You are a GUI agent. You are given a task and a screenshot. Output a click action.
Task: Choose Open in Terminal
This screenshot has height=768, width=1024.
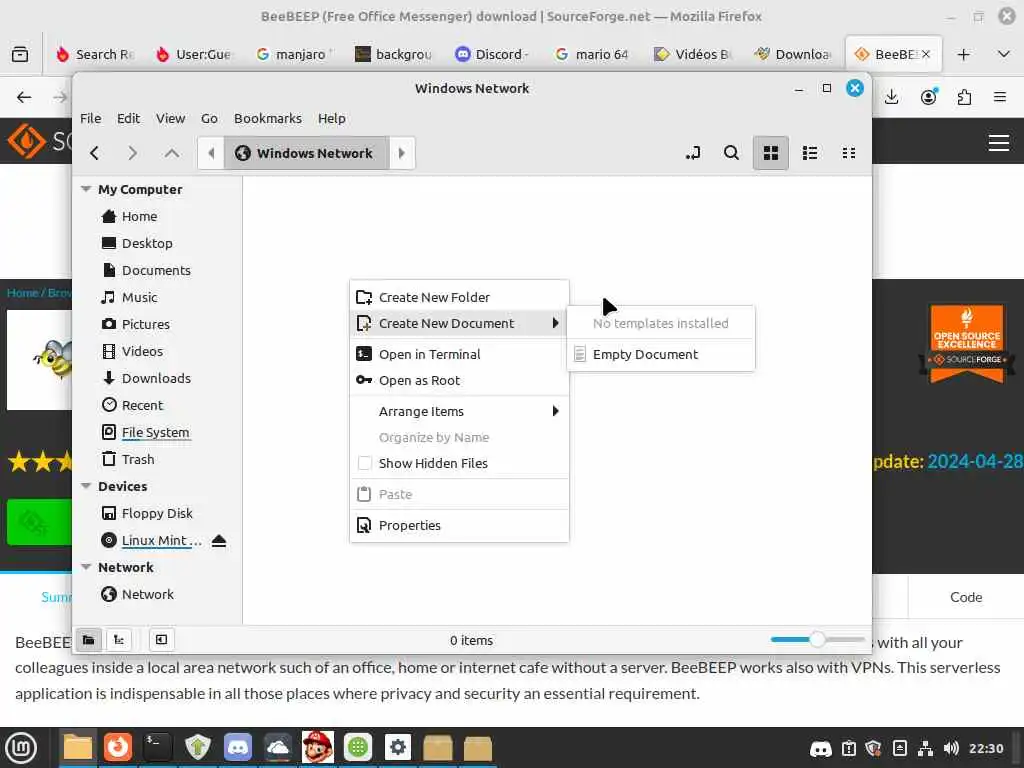[459, 354]
